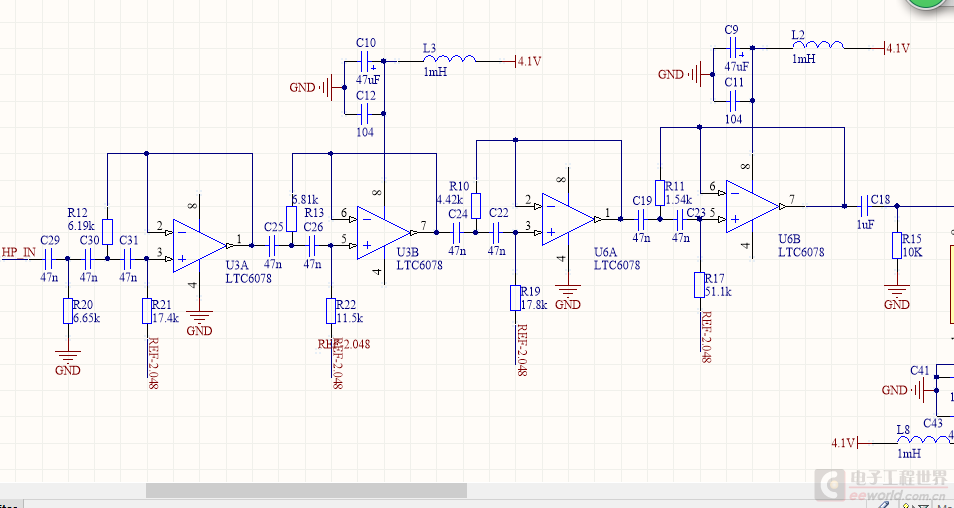Select resistor R19 symbol
Image resolution: width=954 pixels, height=508 pixels.
[x=515, y=298]
